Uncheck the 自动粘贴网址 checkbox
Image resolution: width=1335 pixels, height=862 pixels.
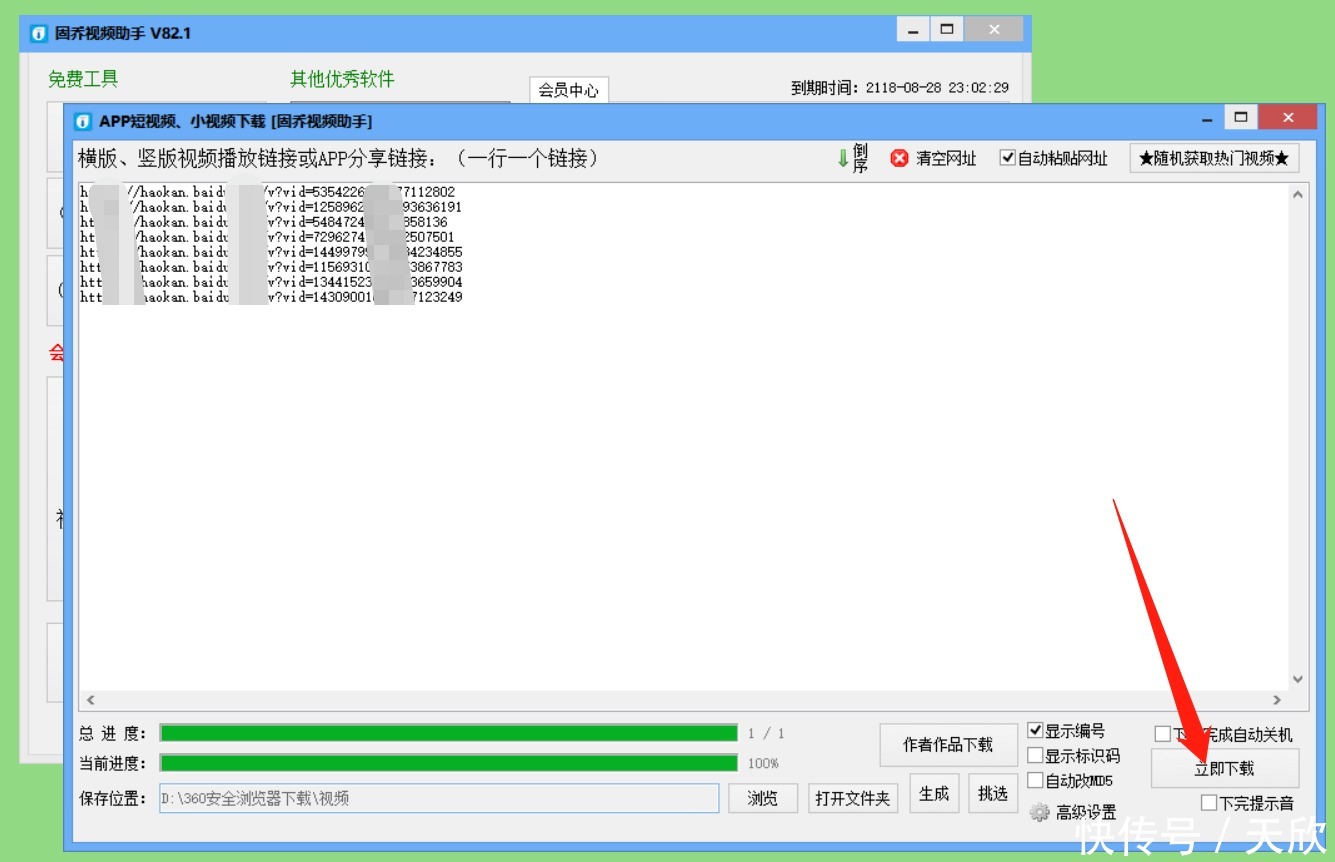1007,157
